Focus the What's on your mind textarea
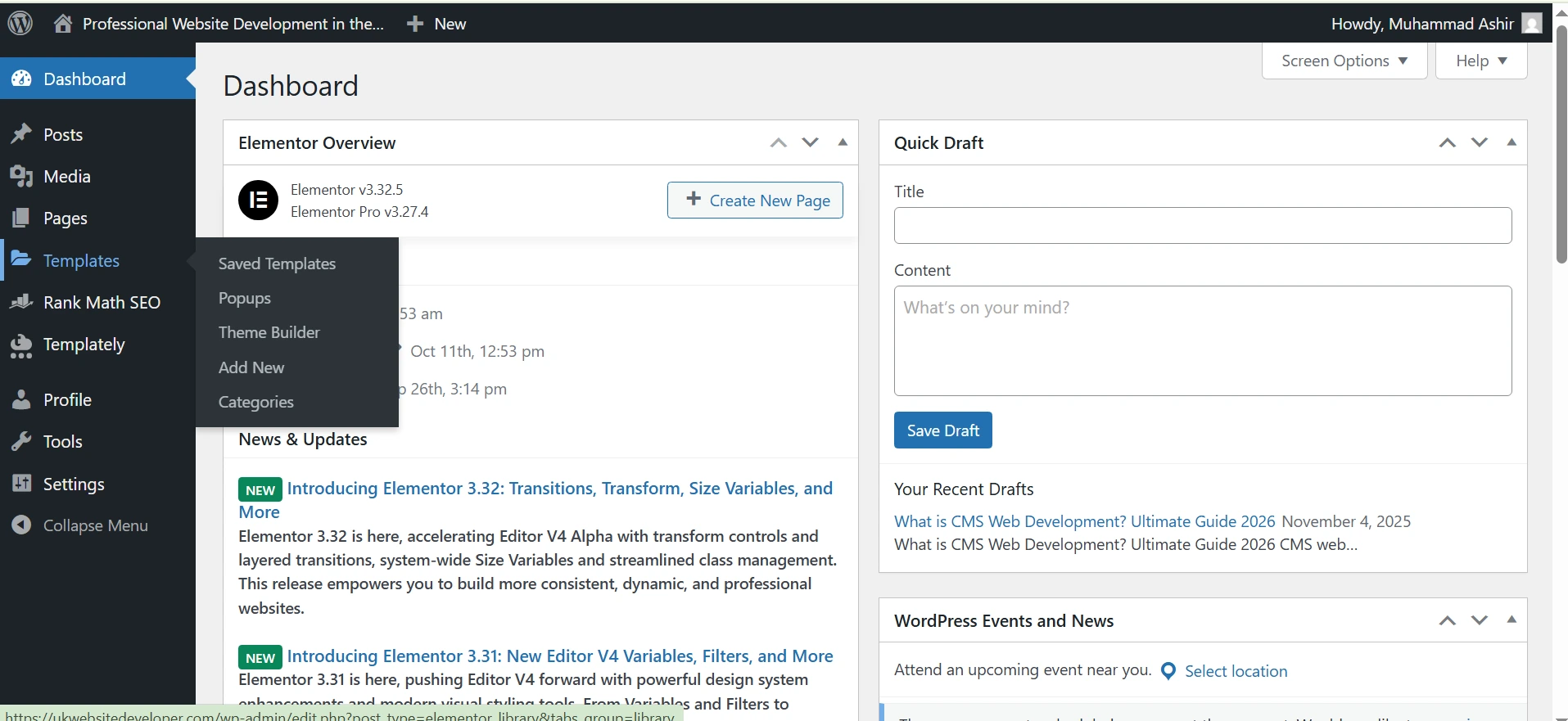This screenshot has width=1568, height=721. [1203, 340]
